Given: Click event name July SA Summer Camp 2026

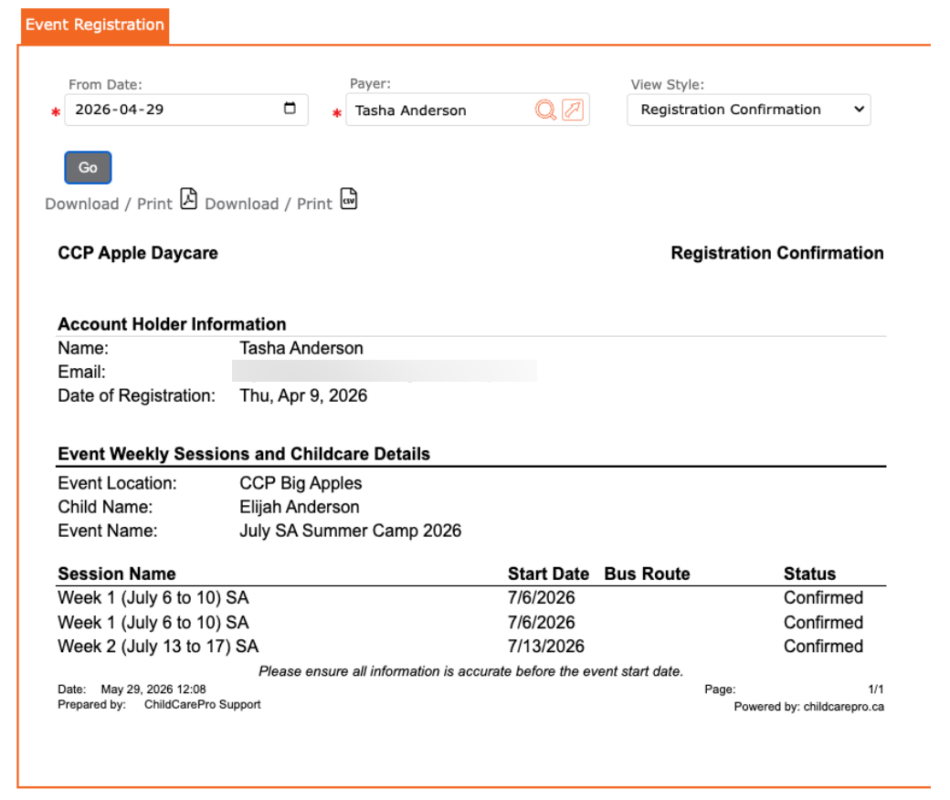Looking at the screenshot, I should point(350,531).
